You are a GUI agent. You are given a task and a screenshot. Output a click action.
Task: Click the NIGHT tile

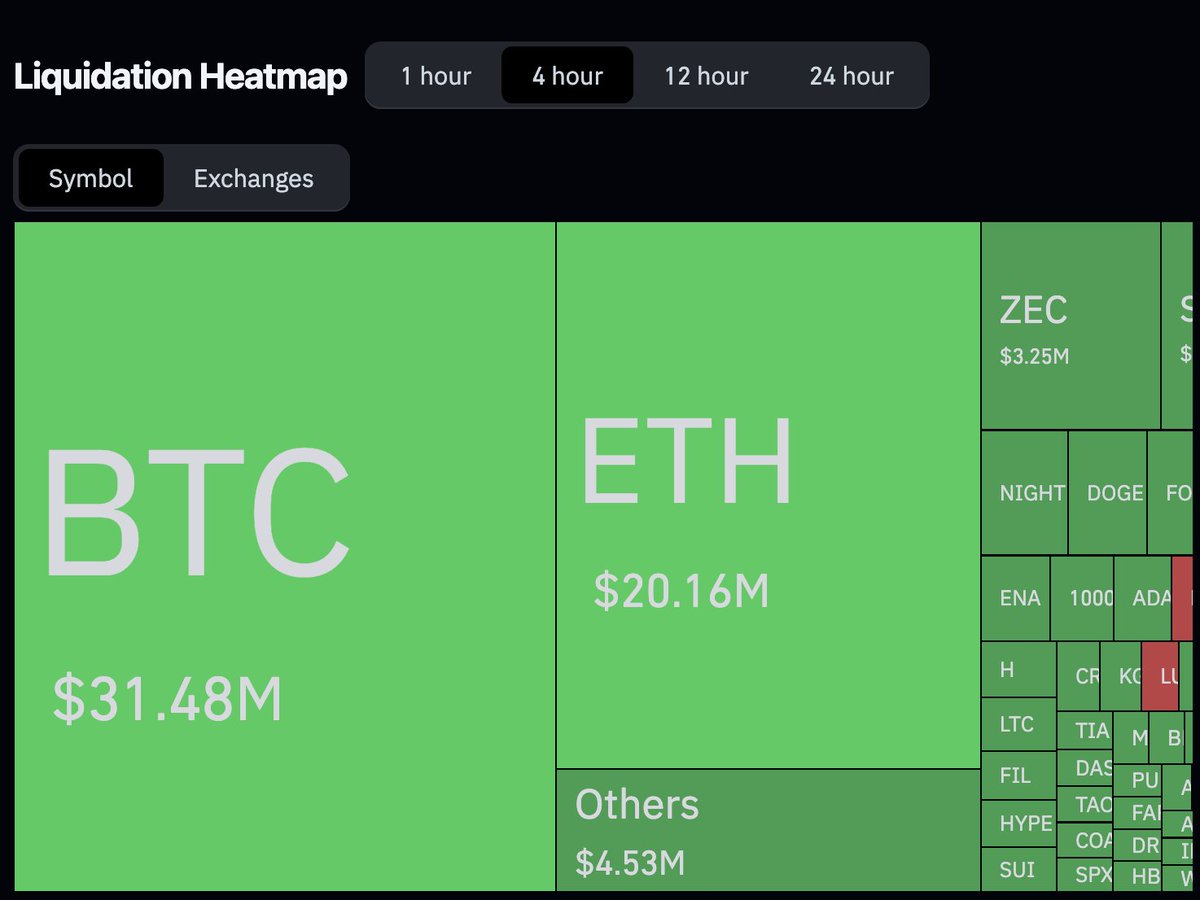pyautogui.click(x=1024, y=493)
